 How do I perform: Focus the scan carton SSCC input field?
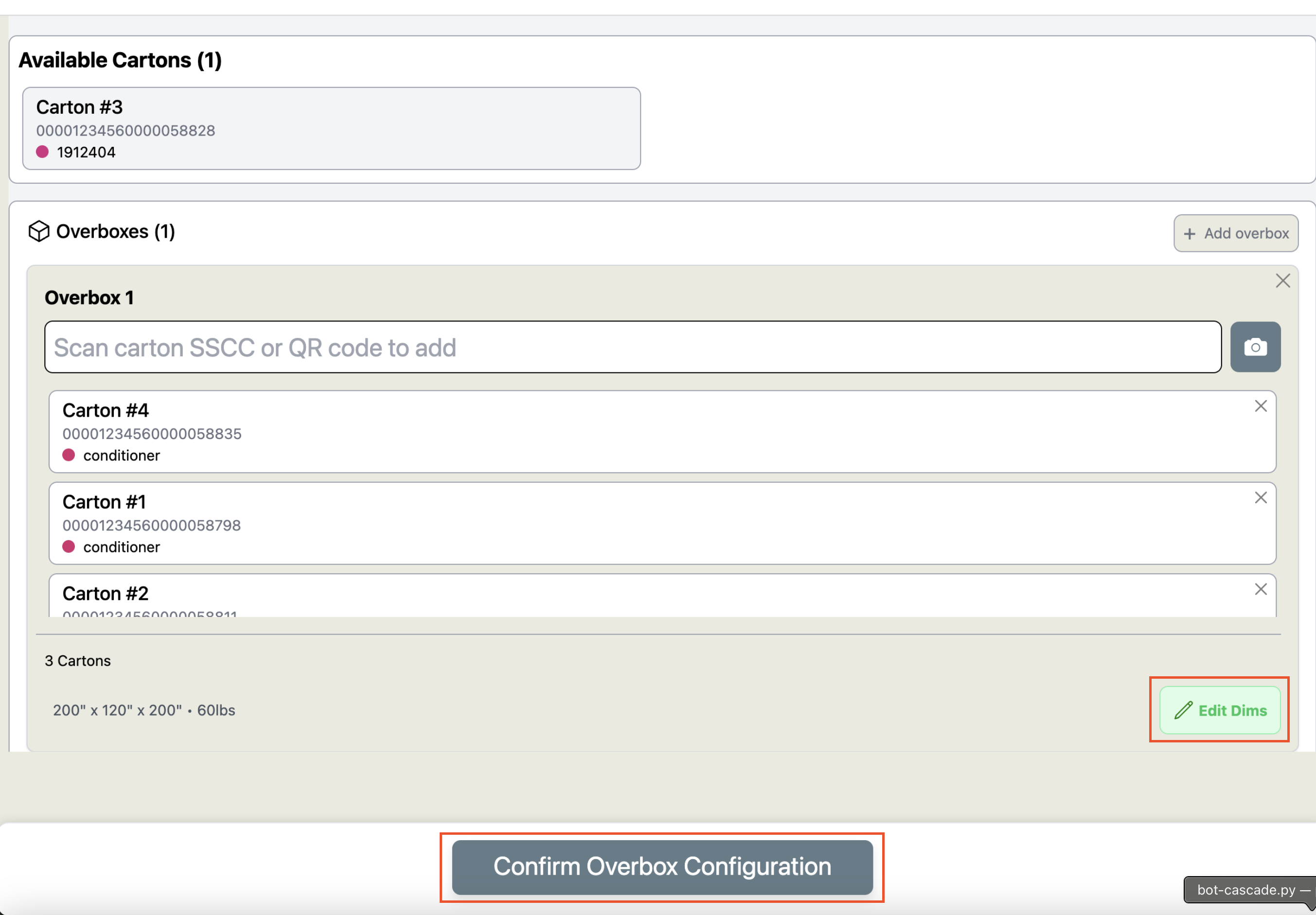tap(633, 347)
